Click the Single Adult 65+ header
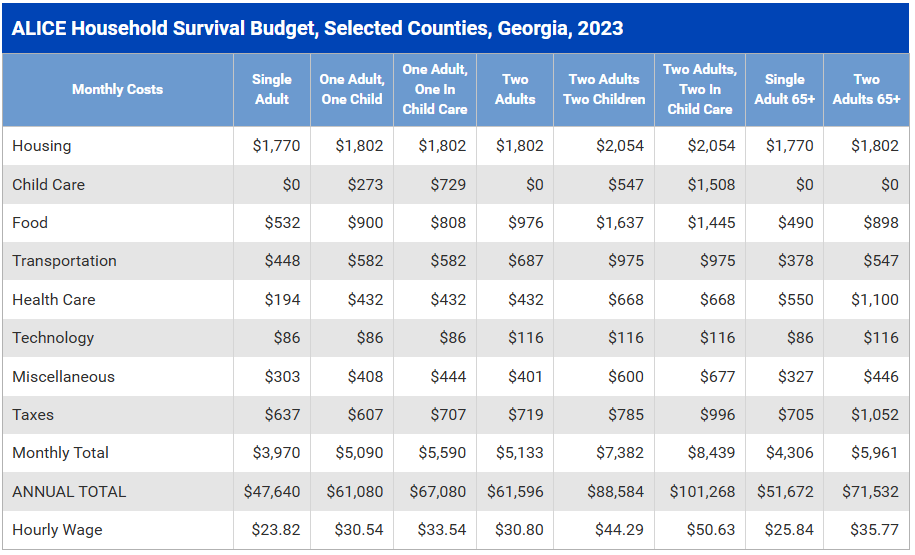 785,89
